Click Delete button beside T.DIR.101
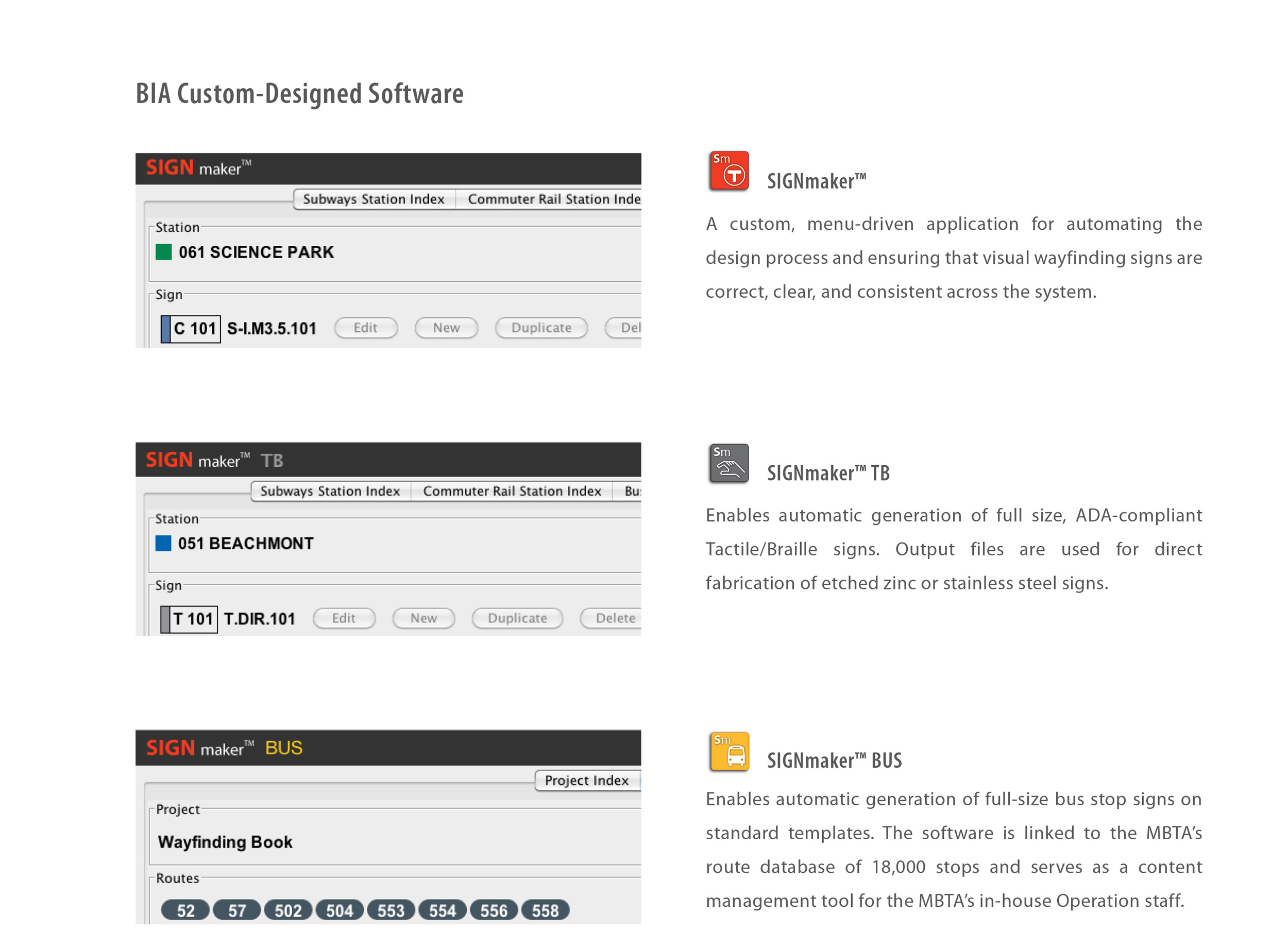The image size is (1288, 949). coord(611,618)
